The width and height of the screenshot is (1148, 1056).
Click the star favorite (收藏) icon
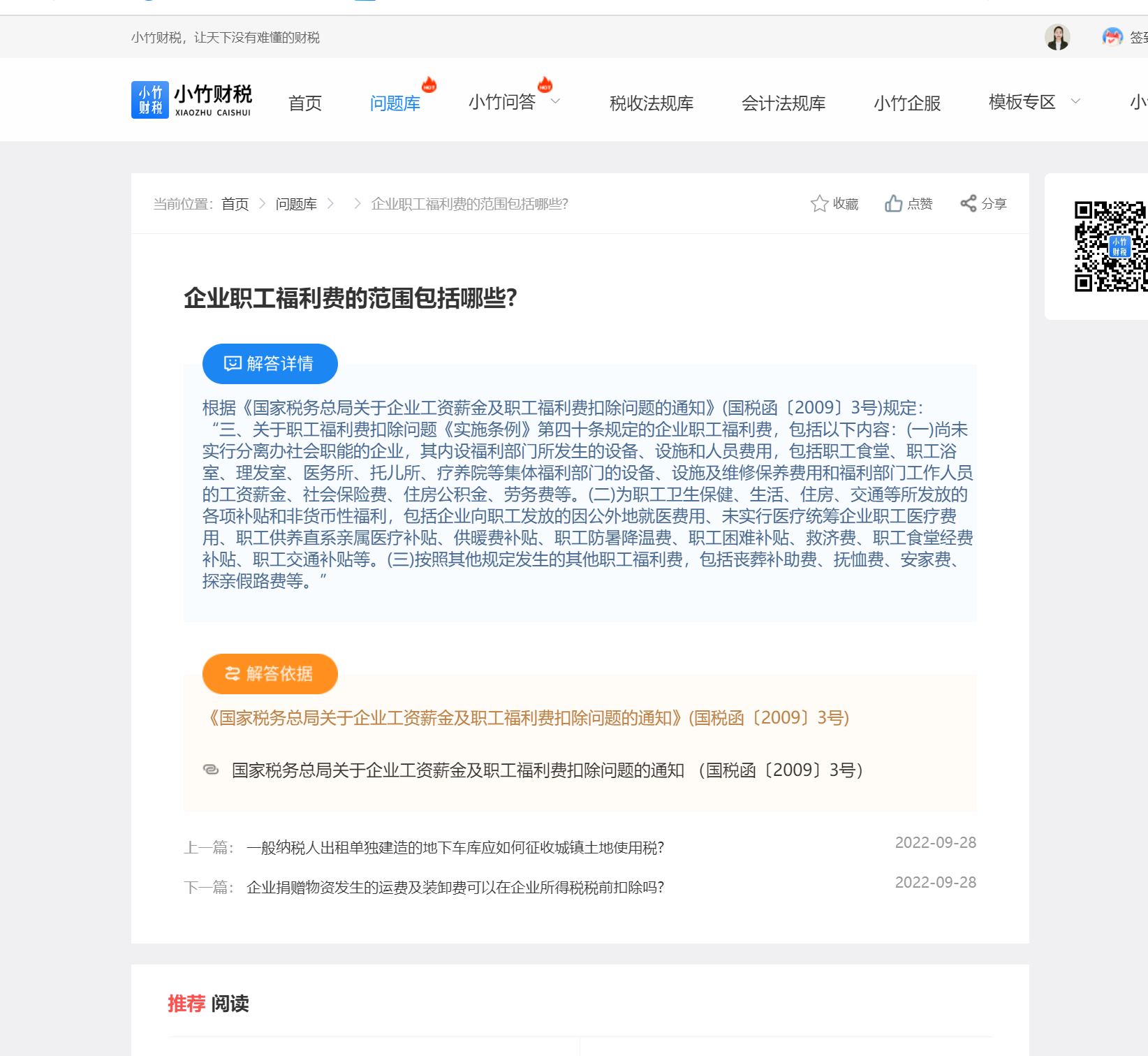click(x=819, y=203)
